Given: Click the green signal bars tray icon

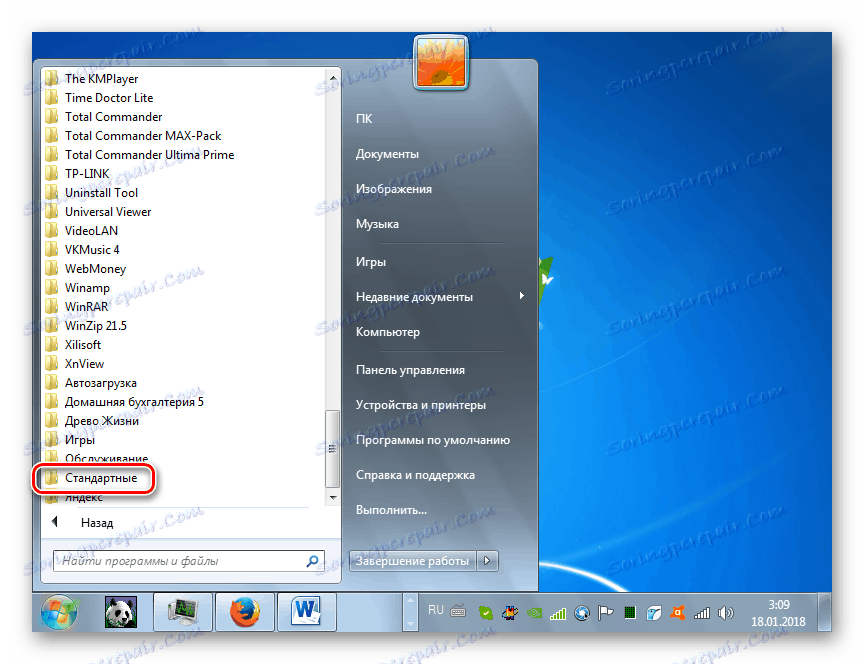Looking at the screenshot, I should pos(558,613).
